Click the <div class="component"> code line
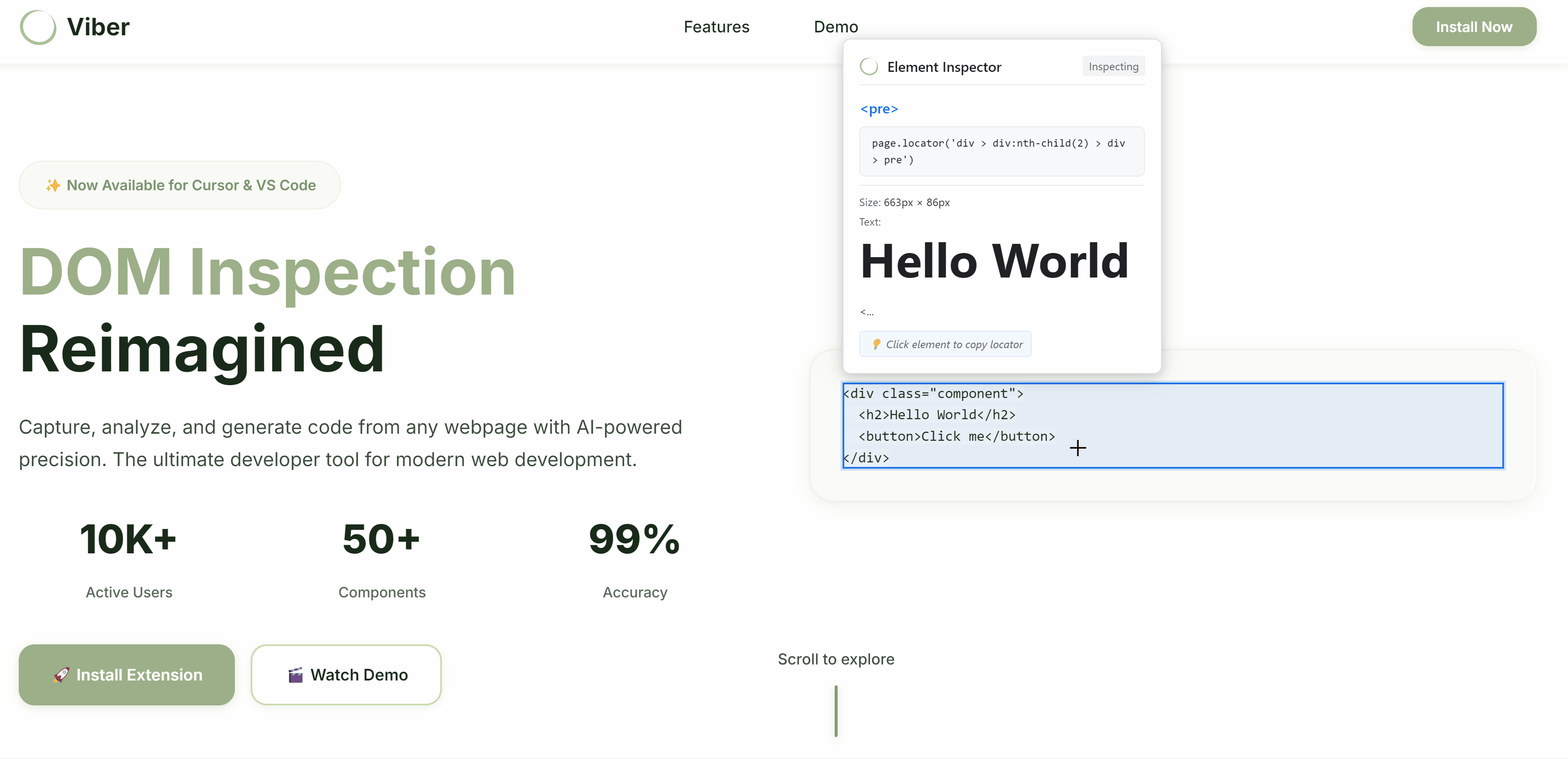The image size is (1568, 759). point(933,393)
